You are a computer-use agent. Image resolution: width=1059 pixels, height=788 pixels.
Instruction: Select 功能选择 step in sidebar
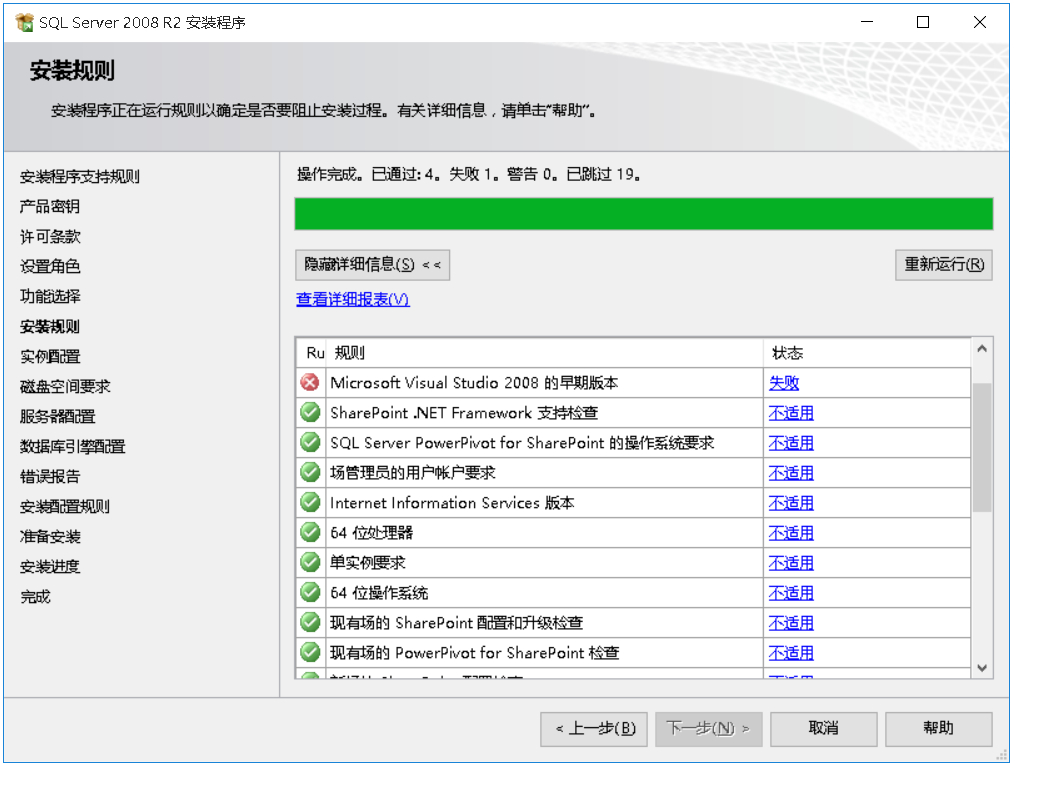pyautogui.click(x=50, y=296)
